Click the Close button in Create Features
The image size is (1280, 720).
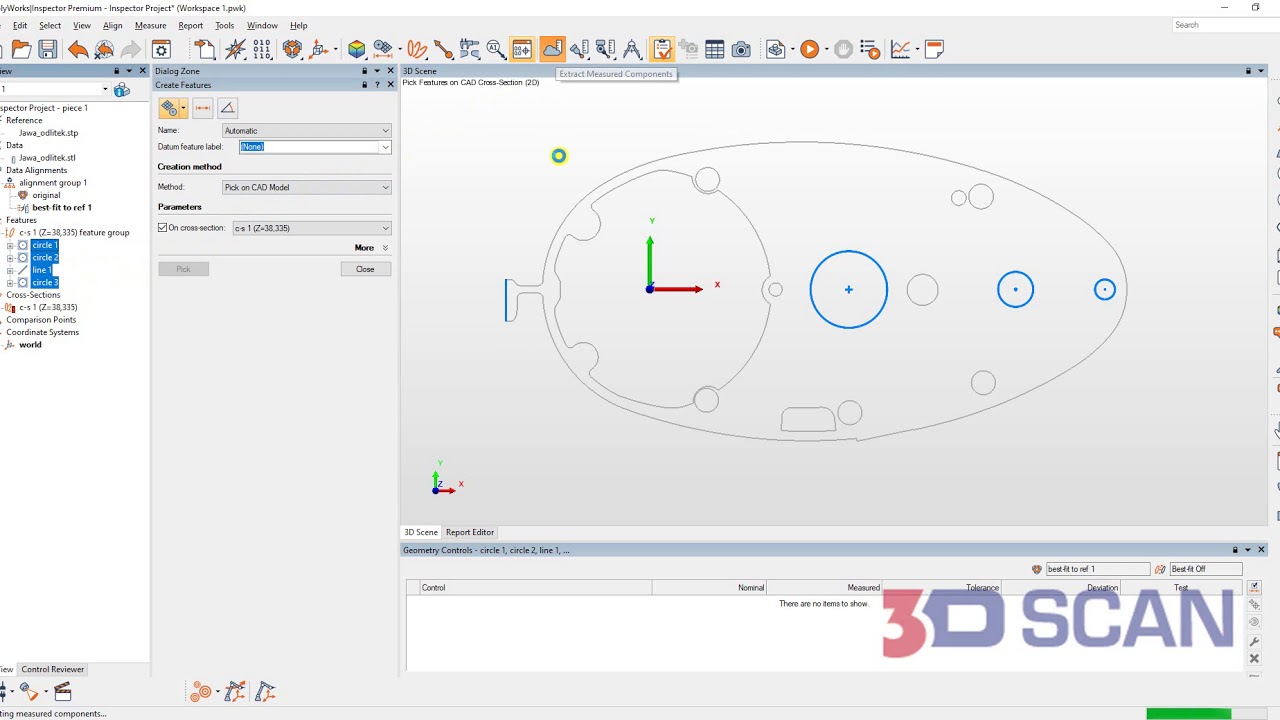coord(365,268)
